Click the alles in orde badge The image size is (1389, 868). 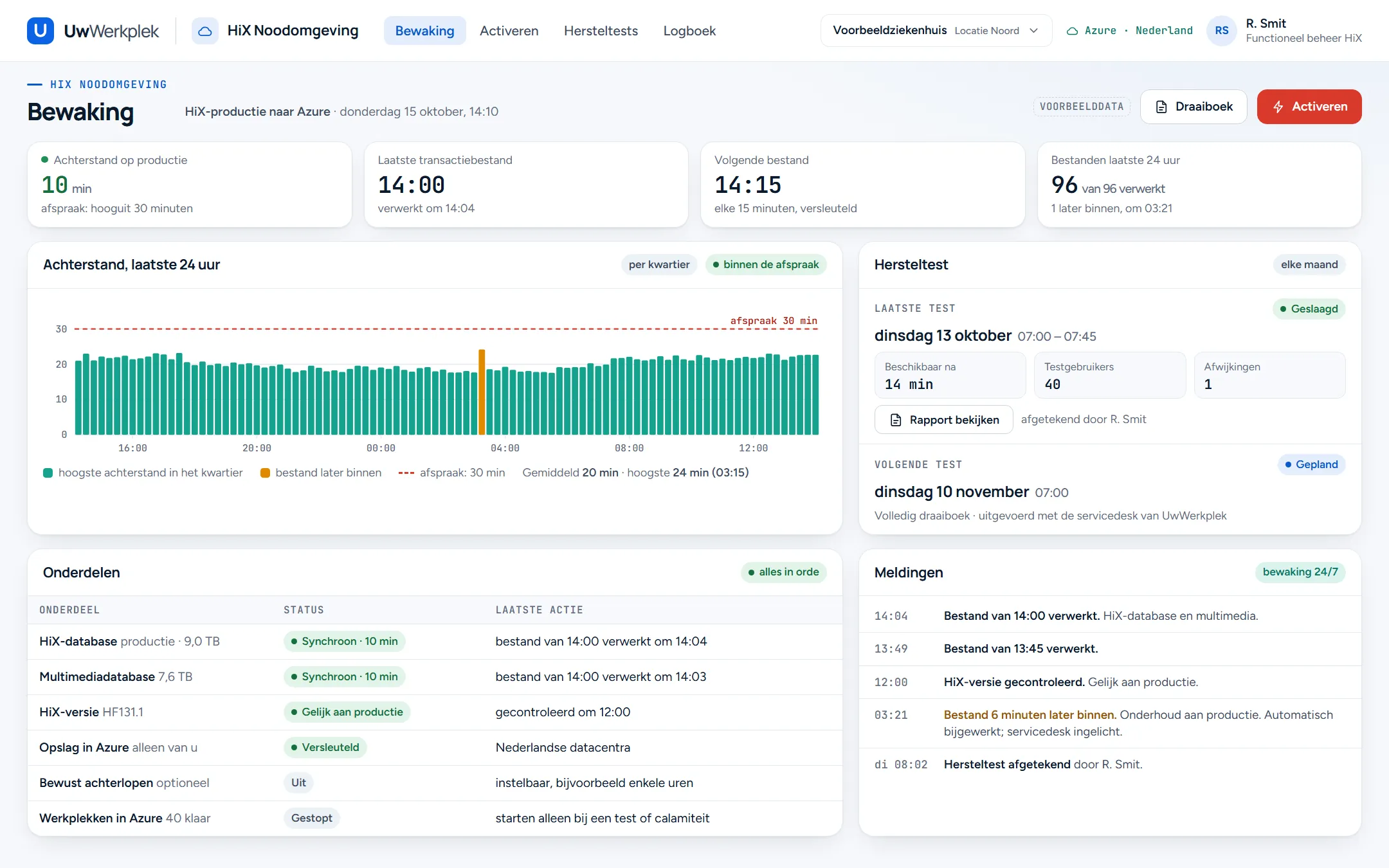[x=783, y=572]
